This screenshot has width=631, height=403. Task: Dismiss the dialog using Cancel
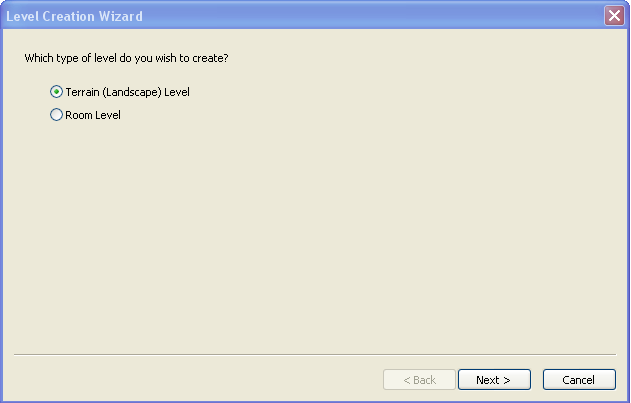pyautogui.click(x=578, y=380)
